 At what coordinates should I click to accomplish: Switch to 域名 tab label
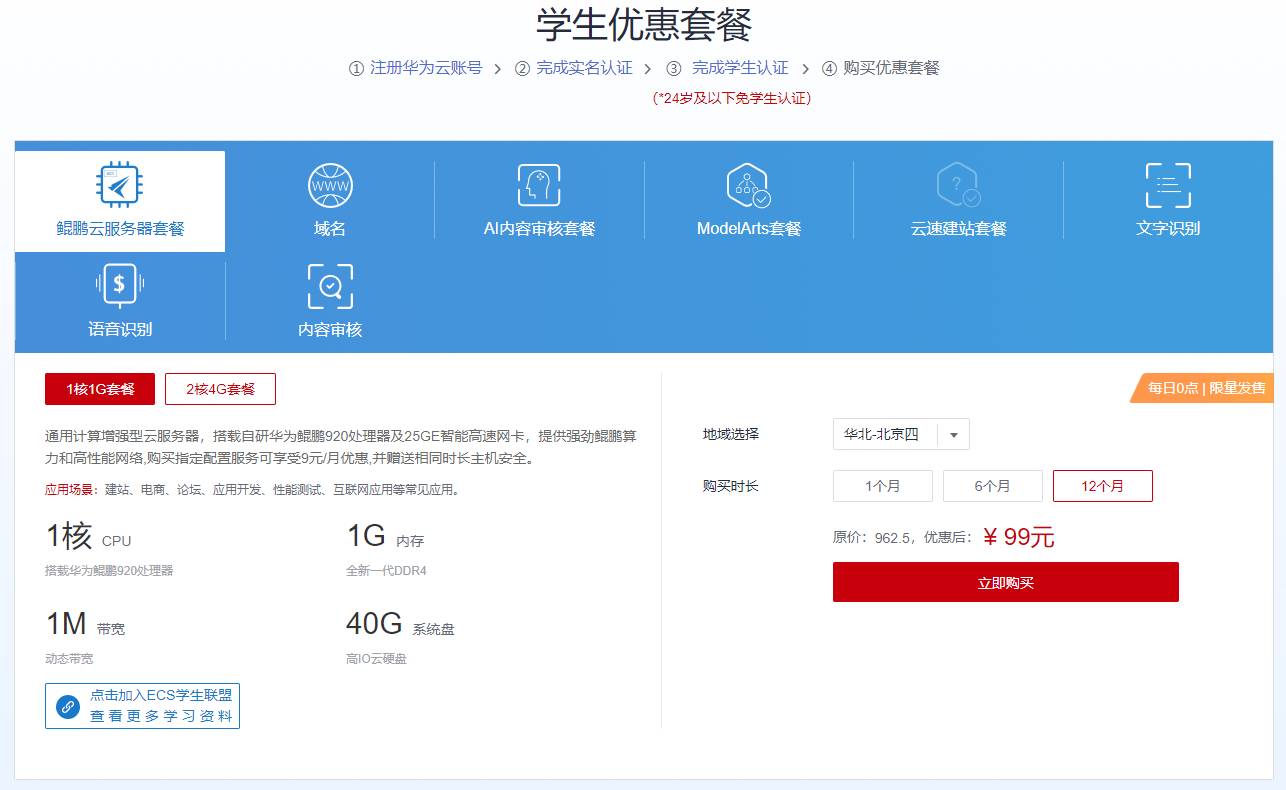[x=330, y=228]
